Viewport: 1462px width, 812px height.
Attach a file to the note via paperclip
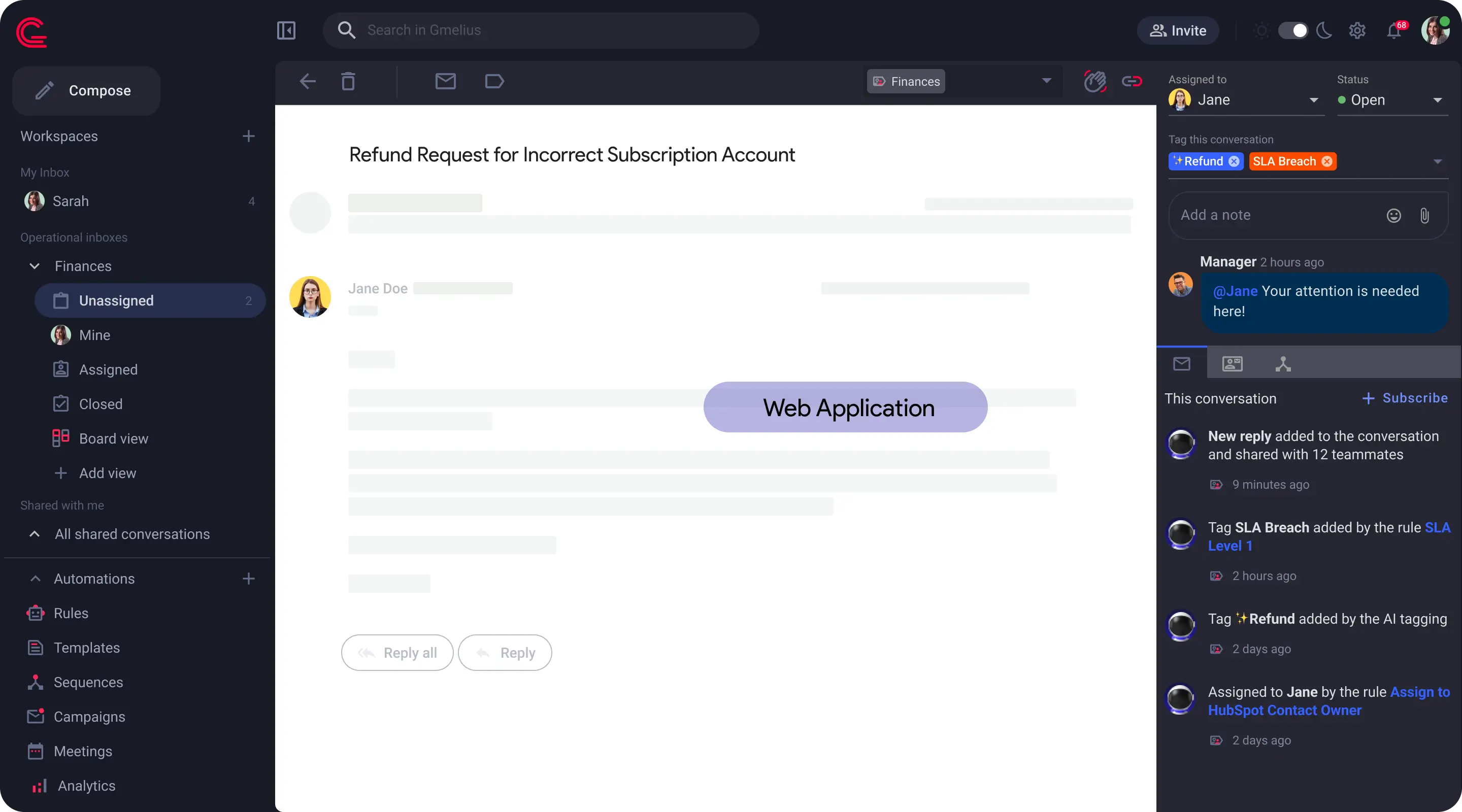[x=1425, y=216]
